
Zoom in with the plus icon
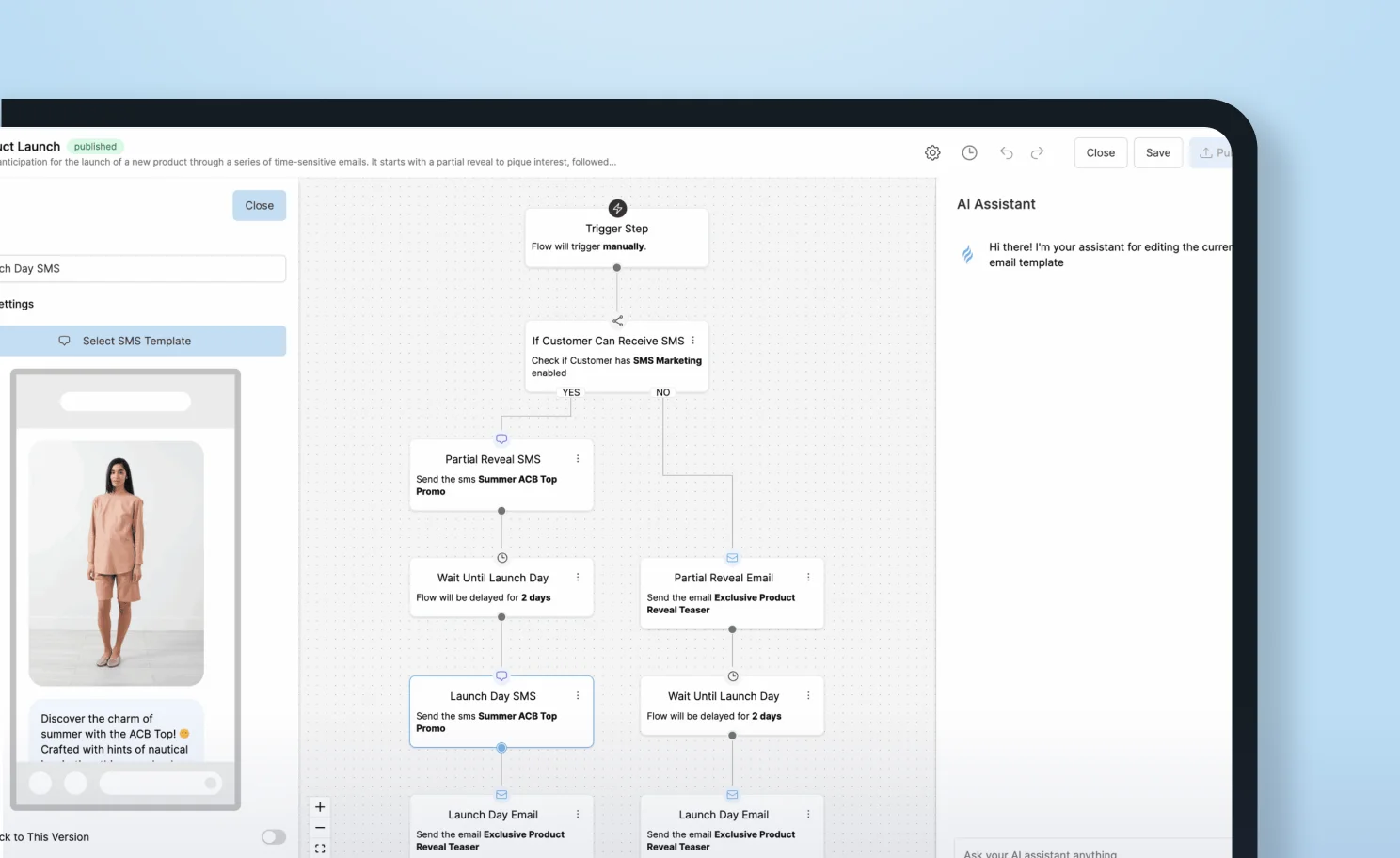tap(320, 807)
